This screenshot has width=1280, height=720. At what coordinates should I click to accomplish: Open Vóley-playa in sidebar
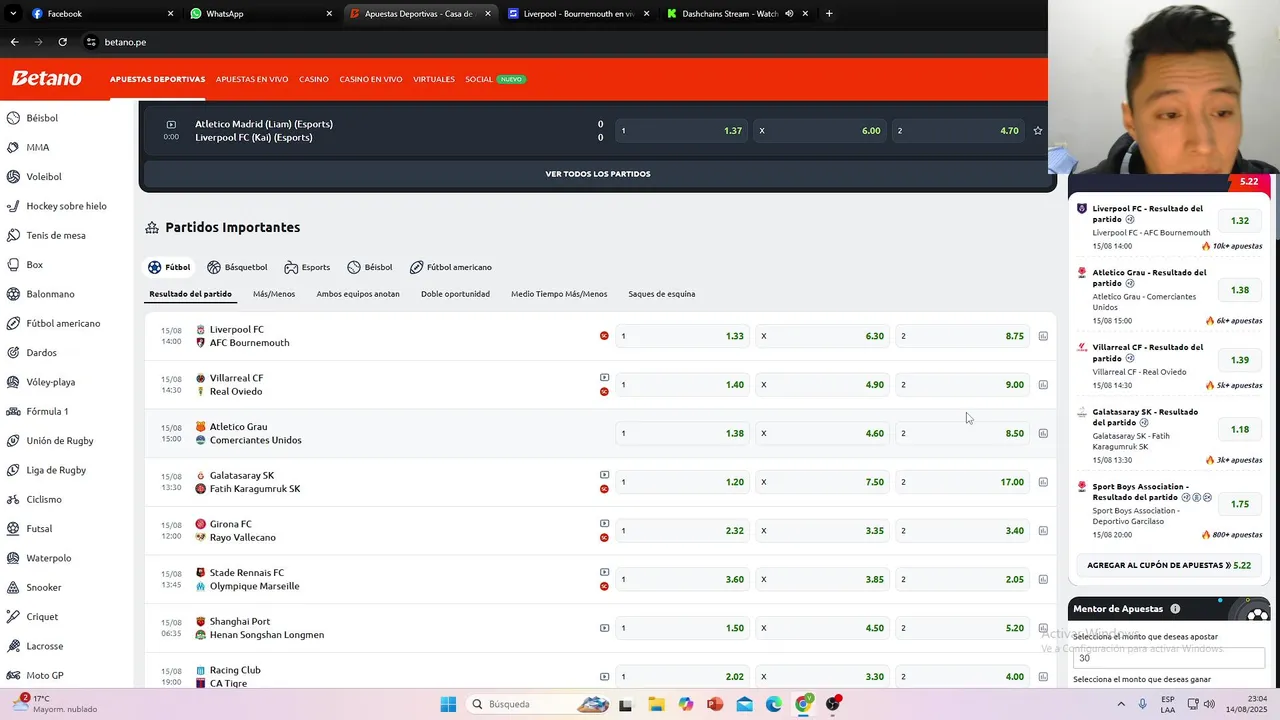pos(51,382)
